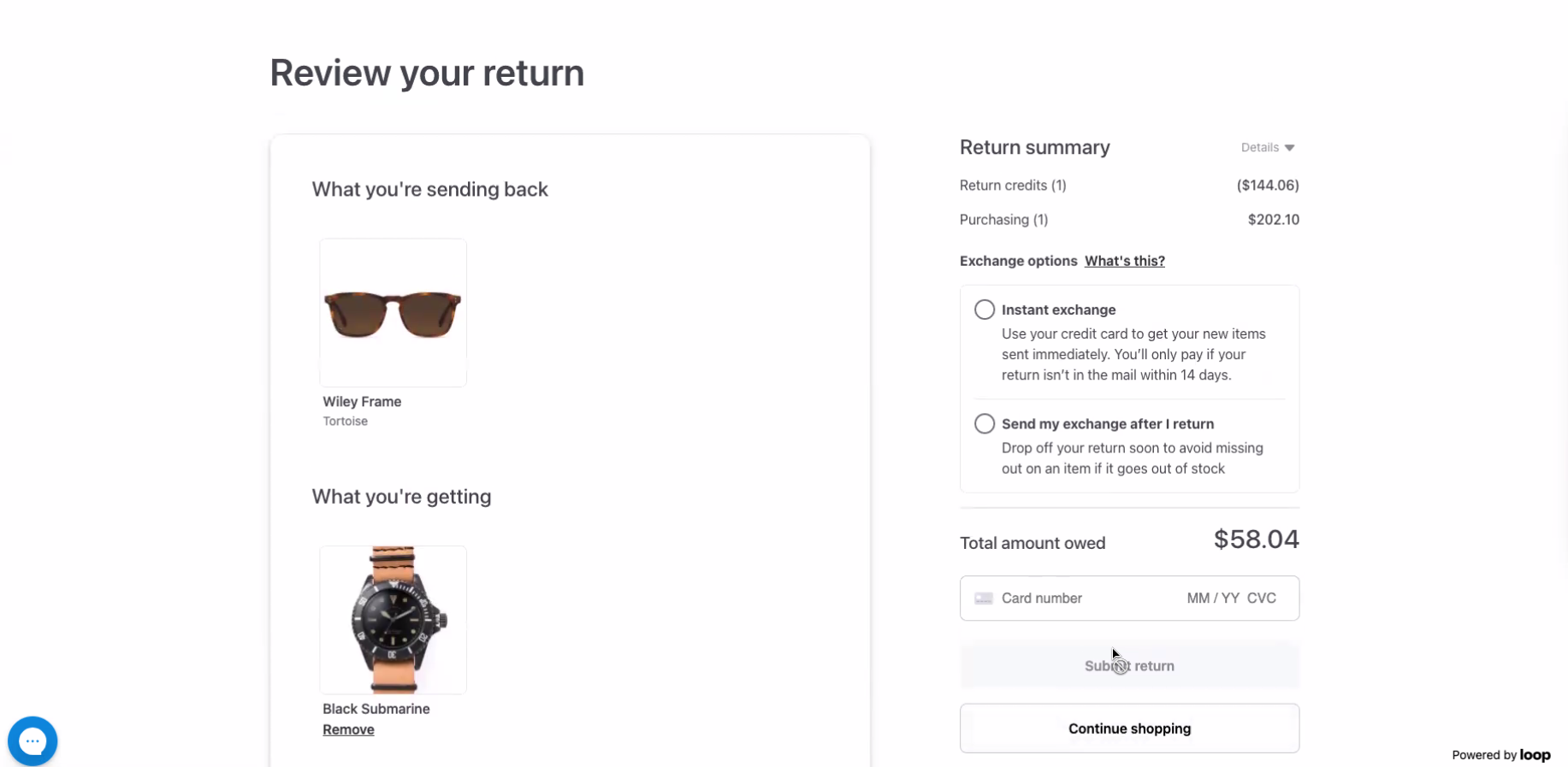Click the Purchasing (1) line
Viewport: 1568px width, 767px height.
tap(1003, 220)
